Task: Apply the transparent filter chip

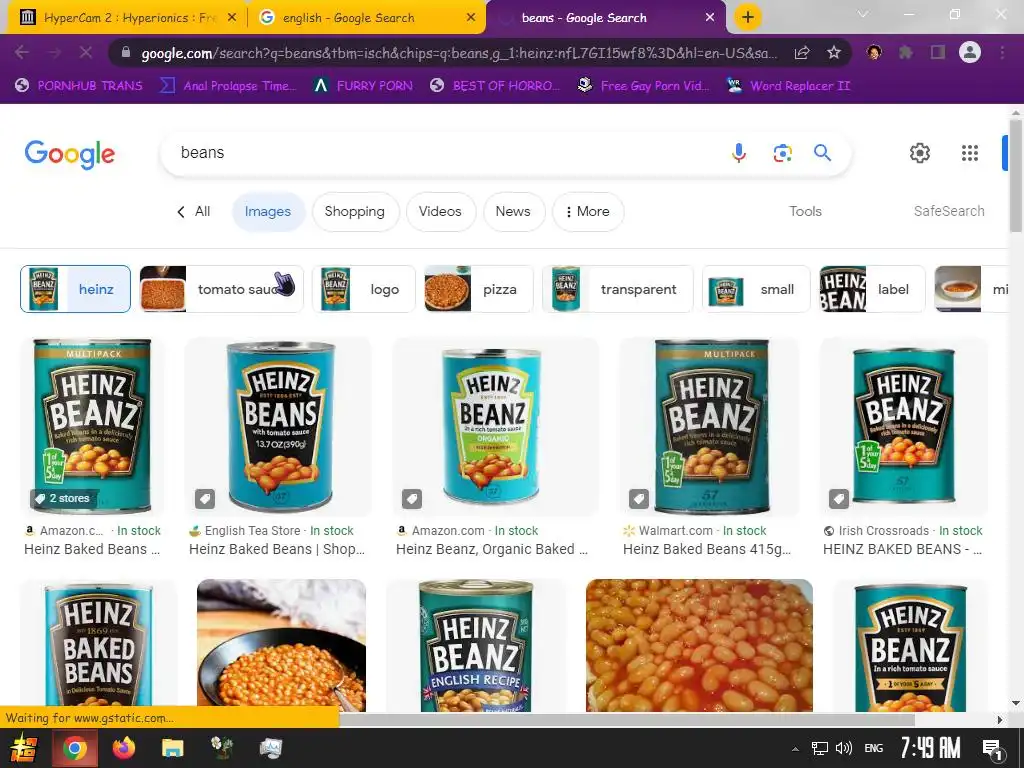Action: tap(617, 289)
